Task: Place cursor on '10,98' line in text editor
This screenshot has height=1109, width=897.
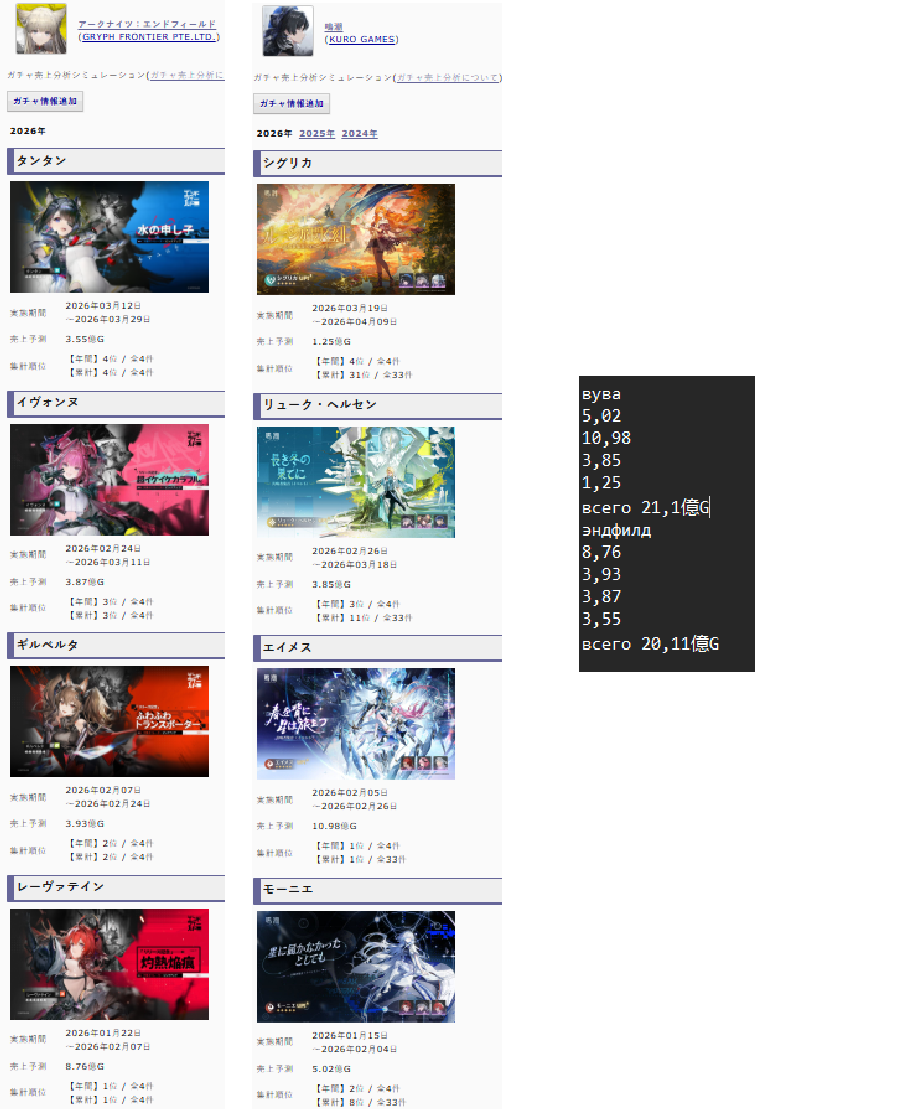Action: point(606,439)
